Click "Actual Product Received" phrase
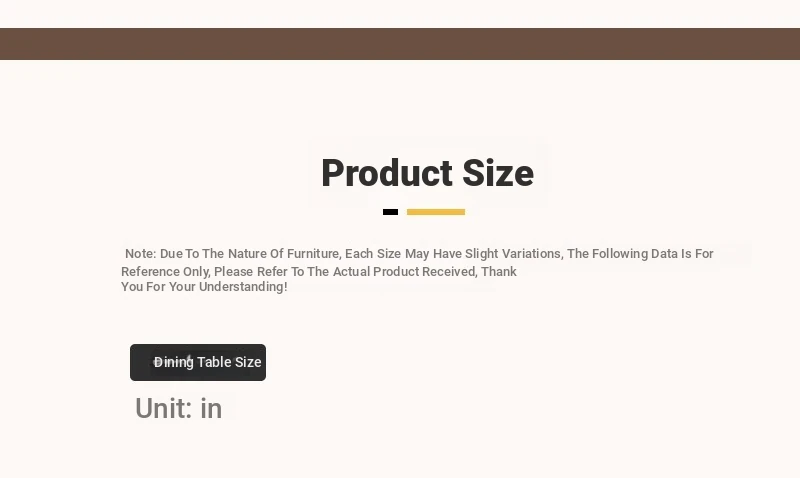The height and width of the screenshot is (478, 800). [x=405, y=271]
